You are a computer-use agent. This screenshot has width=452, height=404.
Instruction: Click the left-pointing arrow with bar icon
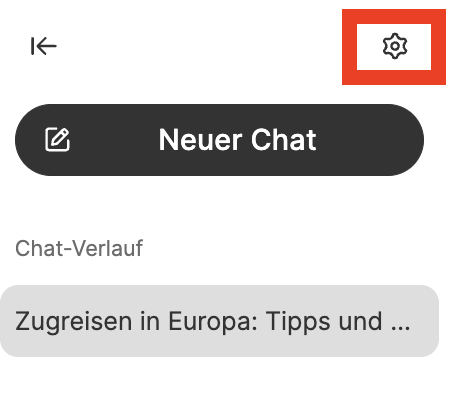(44, 46)
